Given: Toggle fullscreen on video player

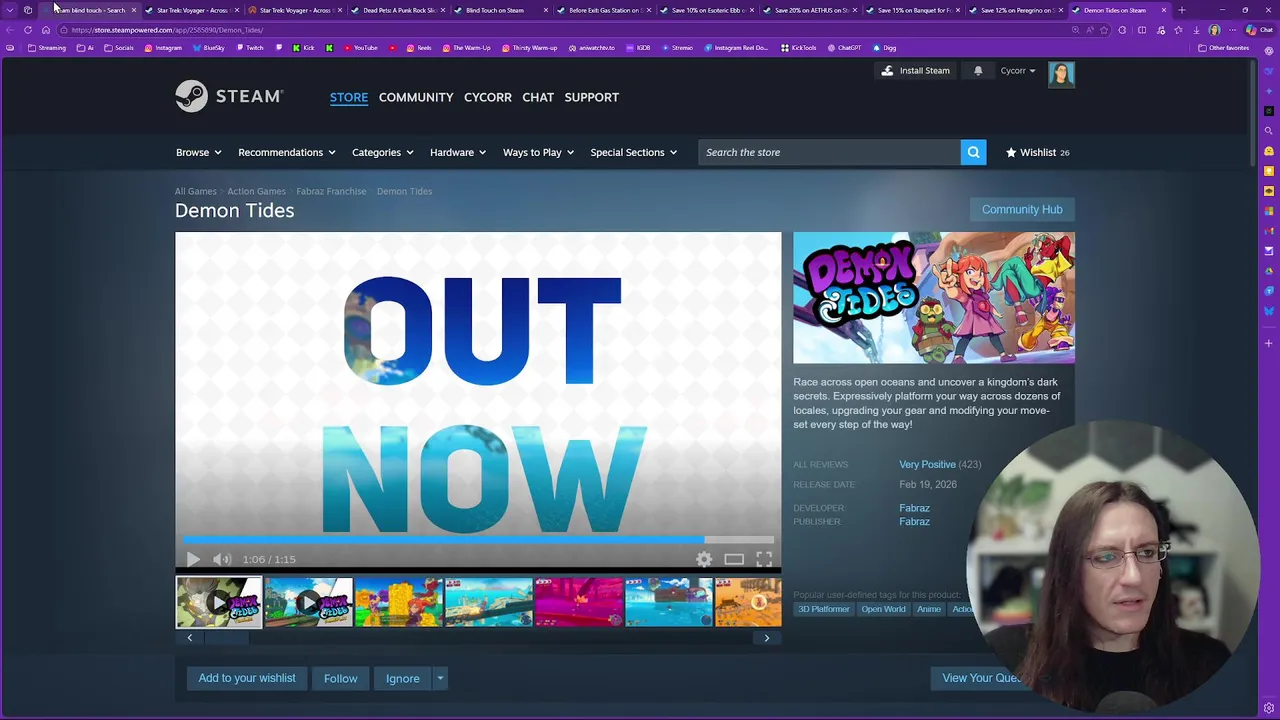Looking at the screenshot, I should [764, 560].
